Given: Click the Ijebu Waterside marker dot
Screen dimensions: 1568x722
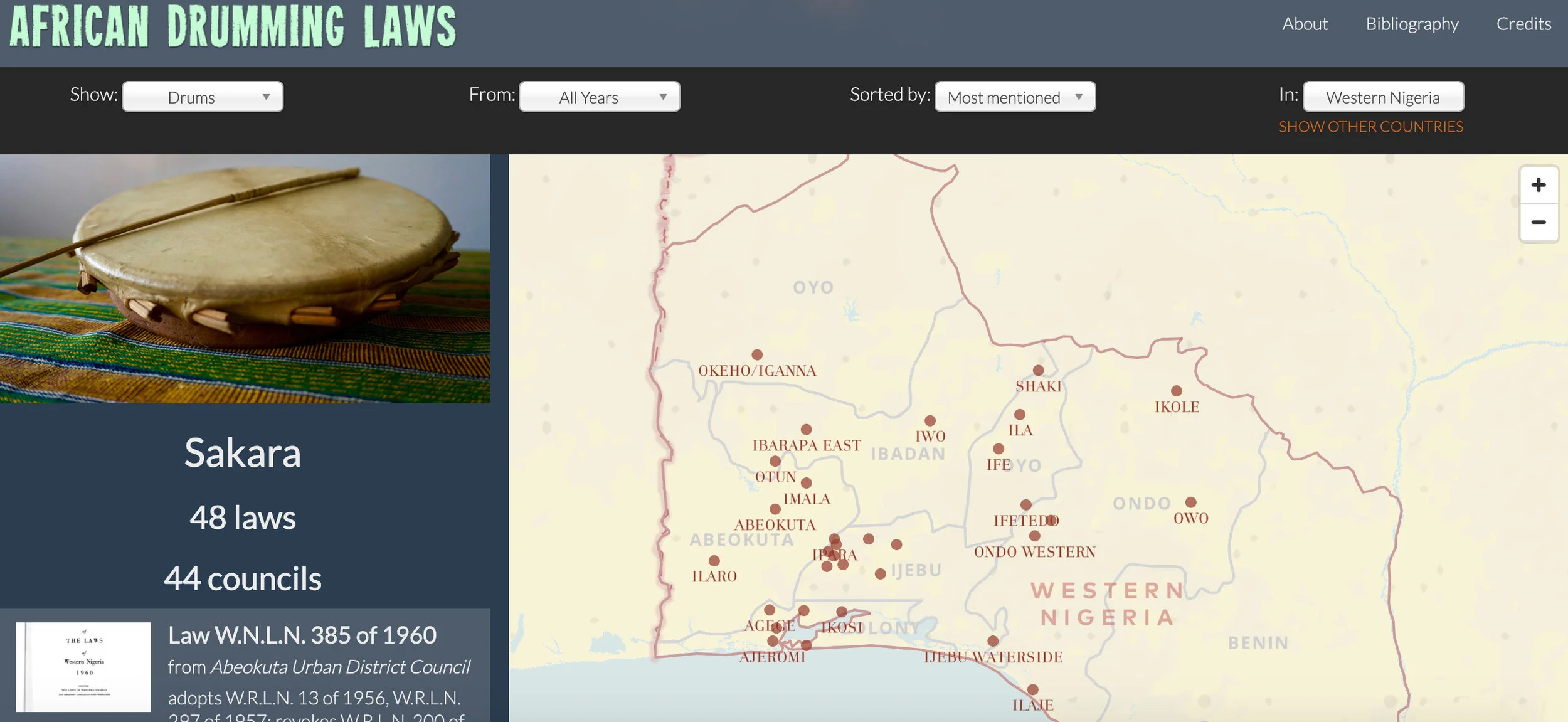Looking at the screenshot, I should pos(993,640).
